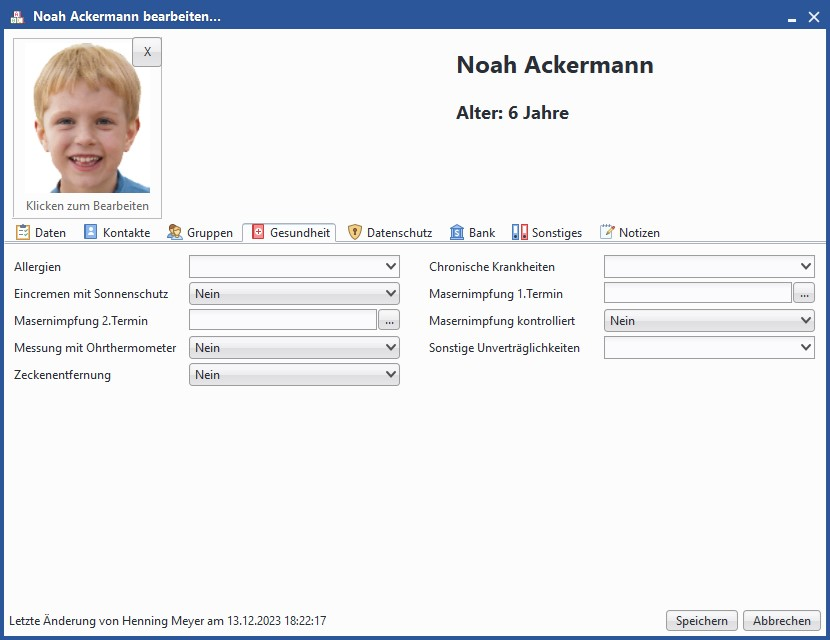Click the Messung mit Ohrthermometer label
Image resolution: width=830 pixels, height=640 pixels.
tap(95, 348)
